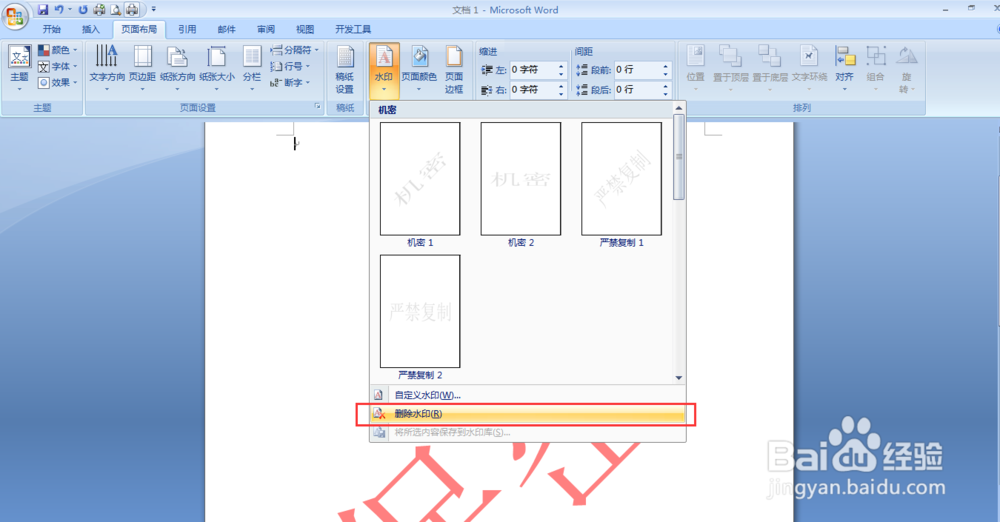Image resolution: width=1000 pixels, height=522 pixels.
Task: Open the 引用 ribbon tab
Action: pyautogui.click(x=187, y=29)
